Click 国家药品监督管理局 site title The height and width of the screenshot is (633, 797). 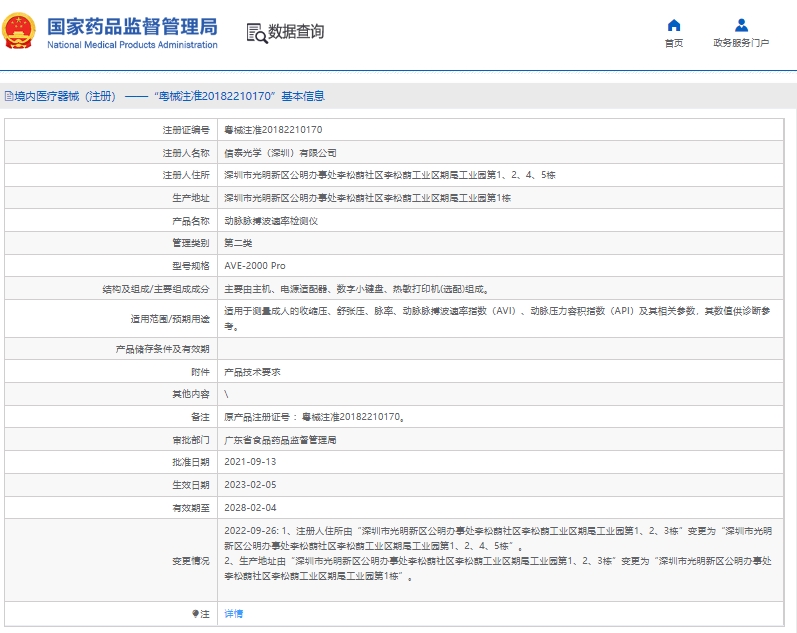point(132,26)
